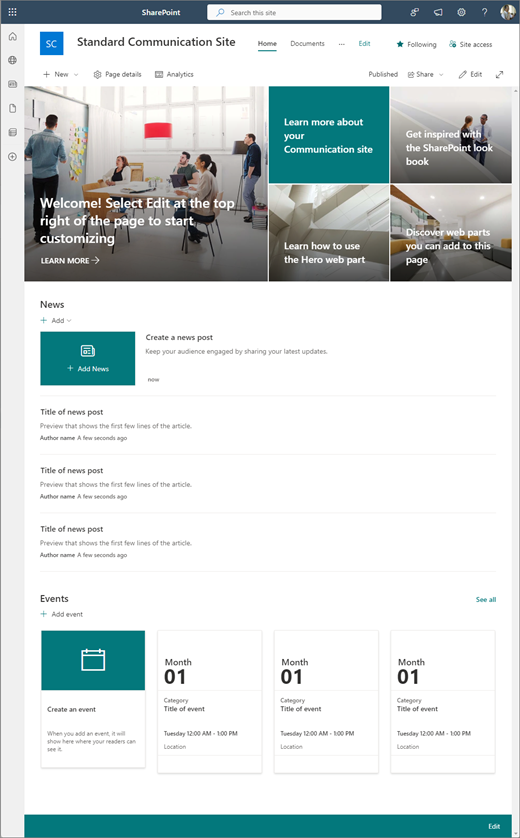Open first Title of news post entry
520x838 pixels.
(x=72, y=412)
